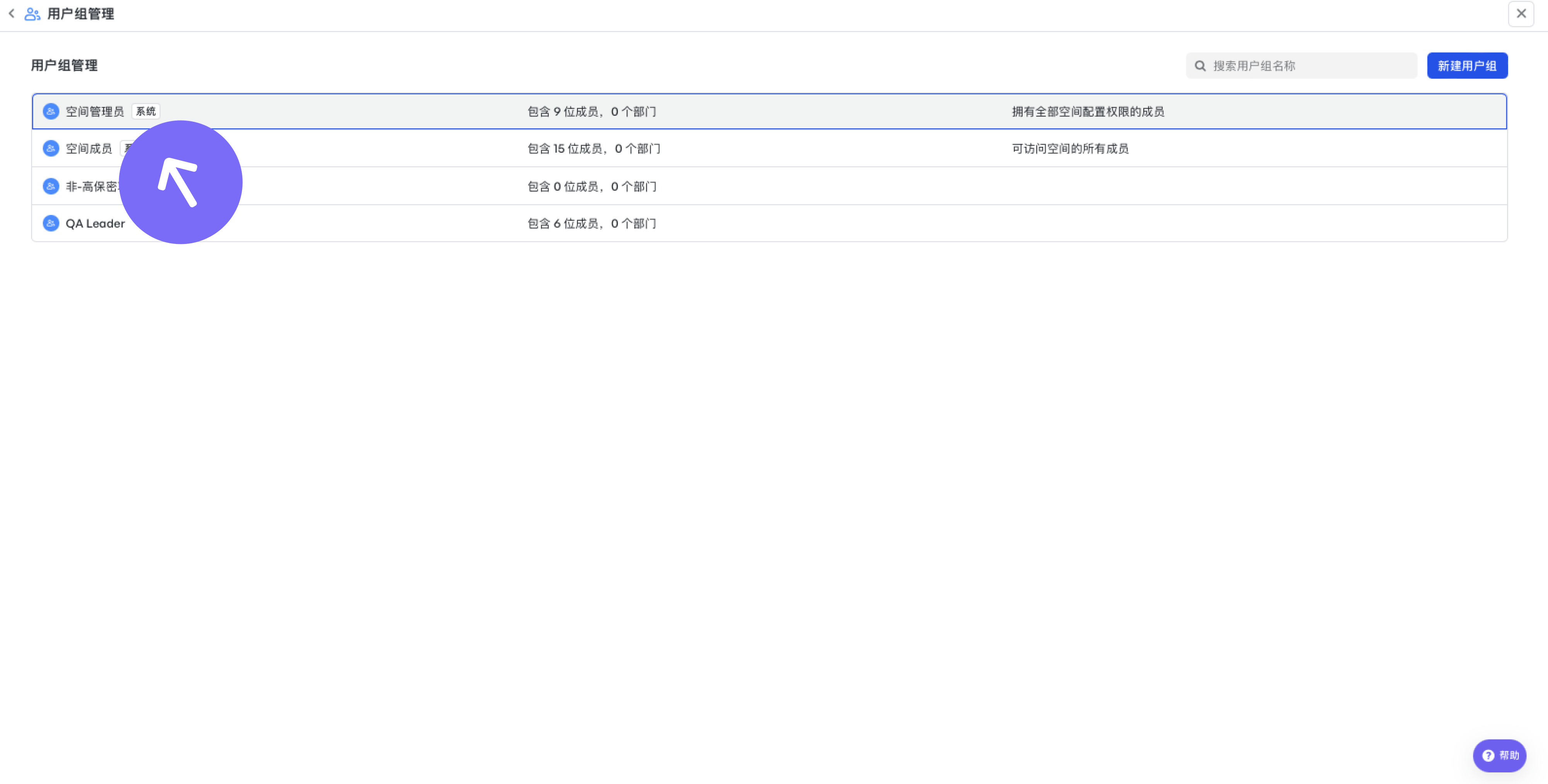This screenshot has height=784, width=1548.
Task: Select 包含 0 位成员，0 个部门 text
Action: point(592,186)
